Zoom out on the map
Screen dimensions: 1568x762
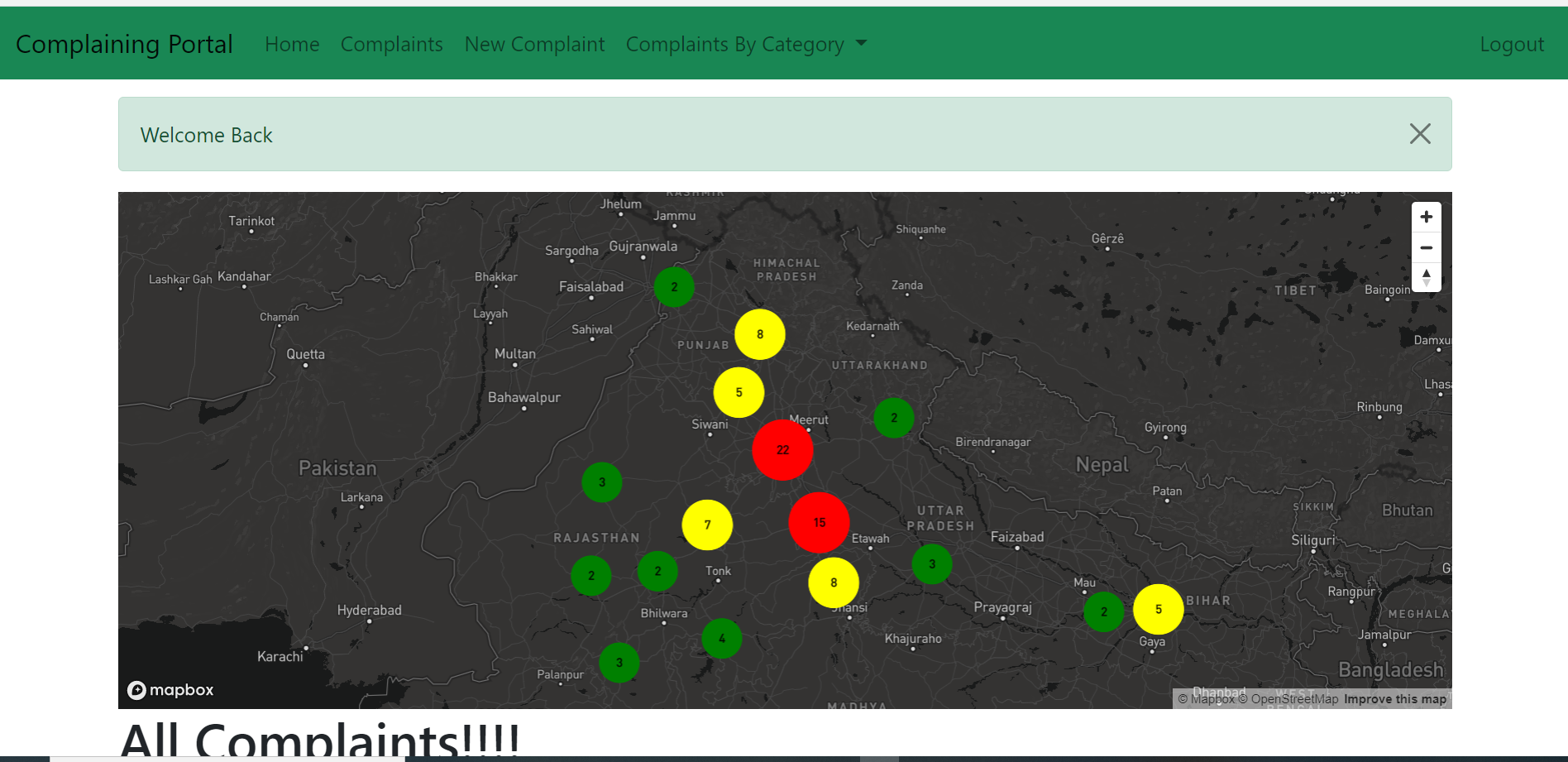1426,247
